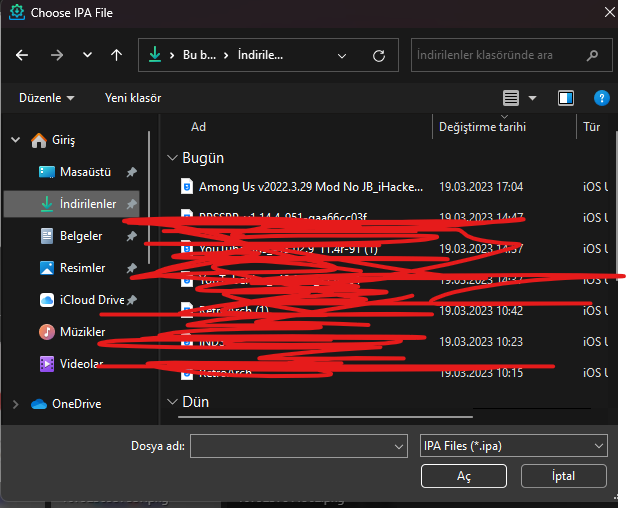This screenshot has height=508, width=633.
Task: Open the address bar history dropdown
Action: (342, 56)
